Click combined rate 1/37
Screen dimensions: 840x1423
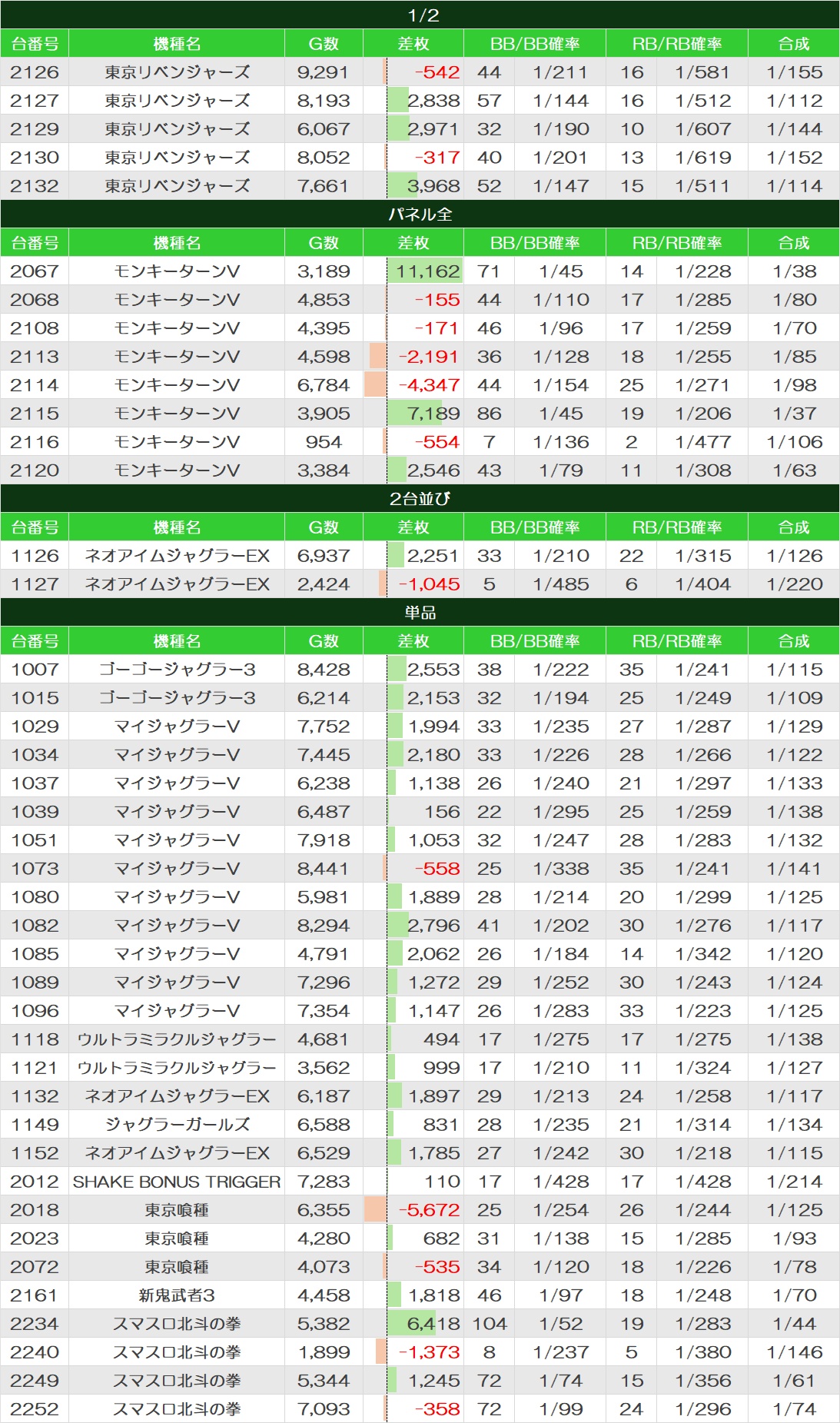794,414
